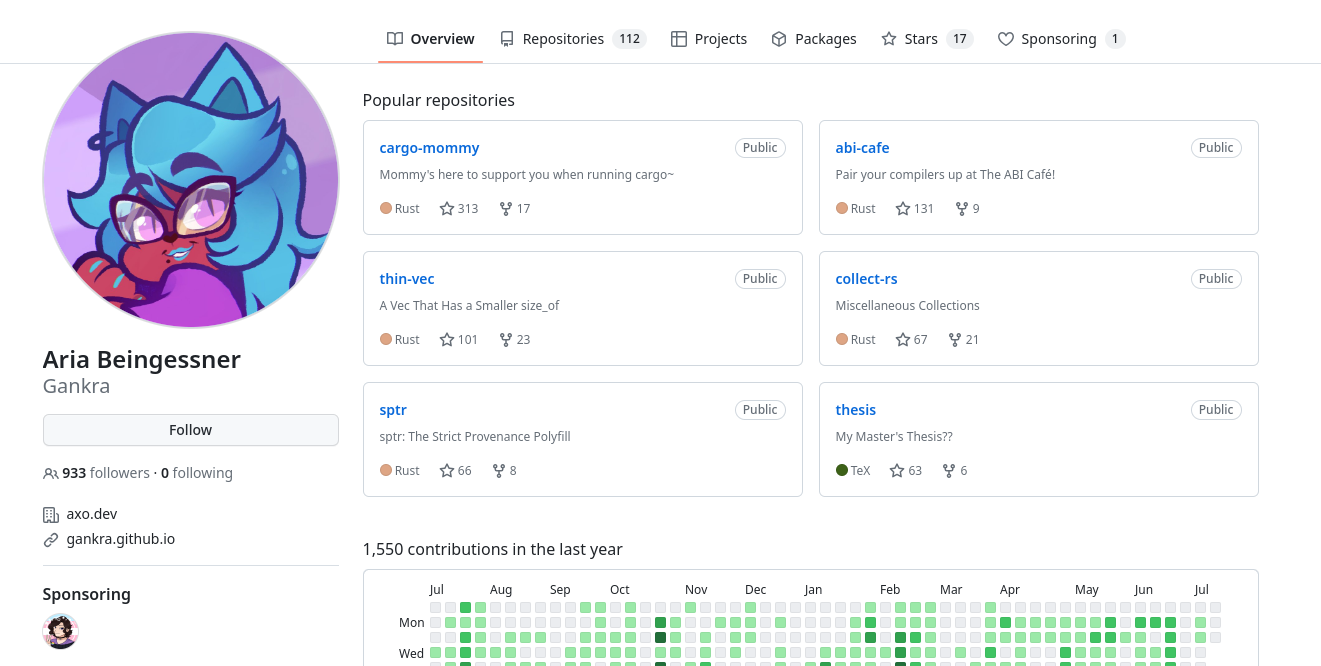Click the "Oct" month label on contribution graph

[x=620, y=590]
